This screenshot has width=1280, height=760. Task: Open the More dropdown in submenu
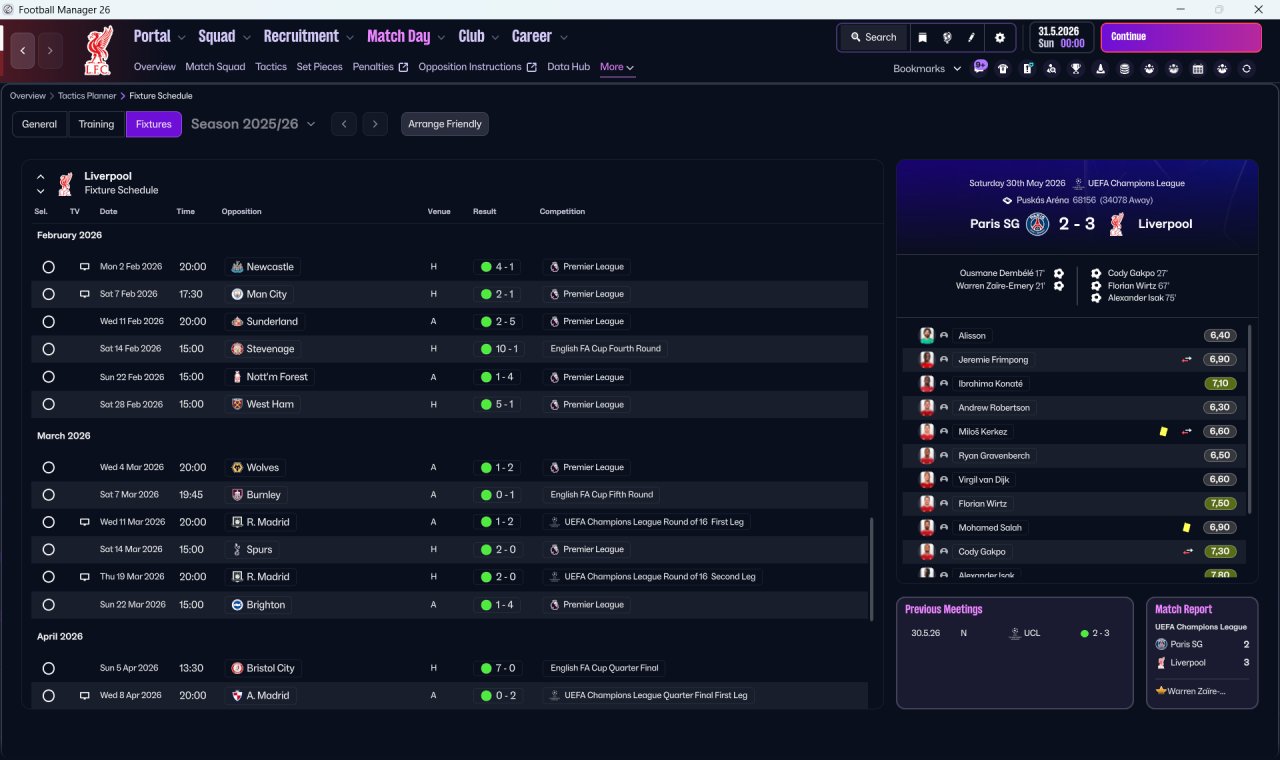(x=617, y=67)
